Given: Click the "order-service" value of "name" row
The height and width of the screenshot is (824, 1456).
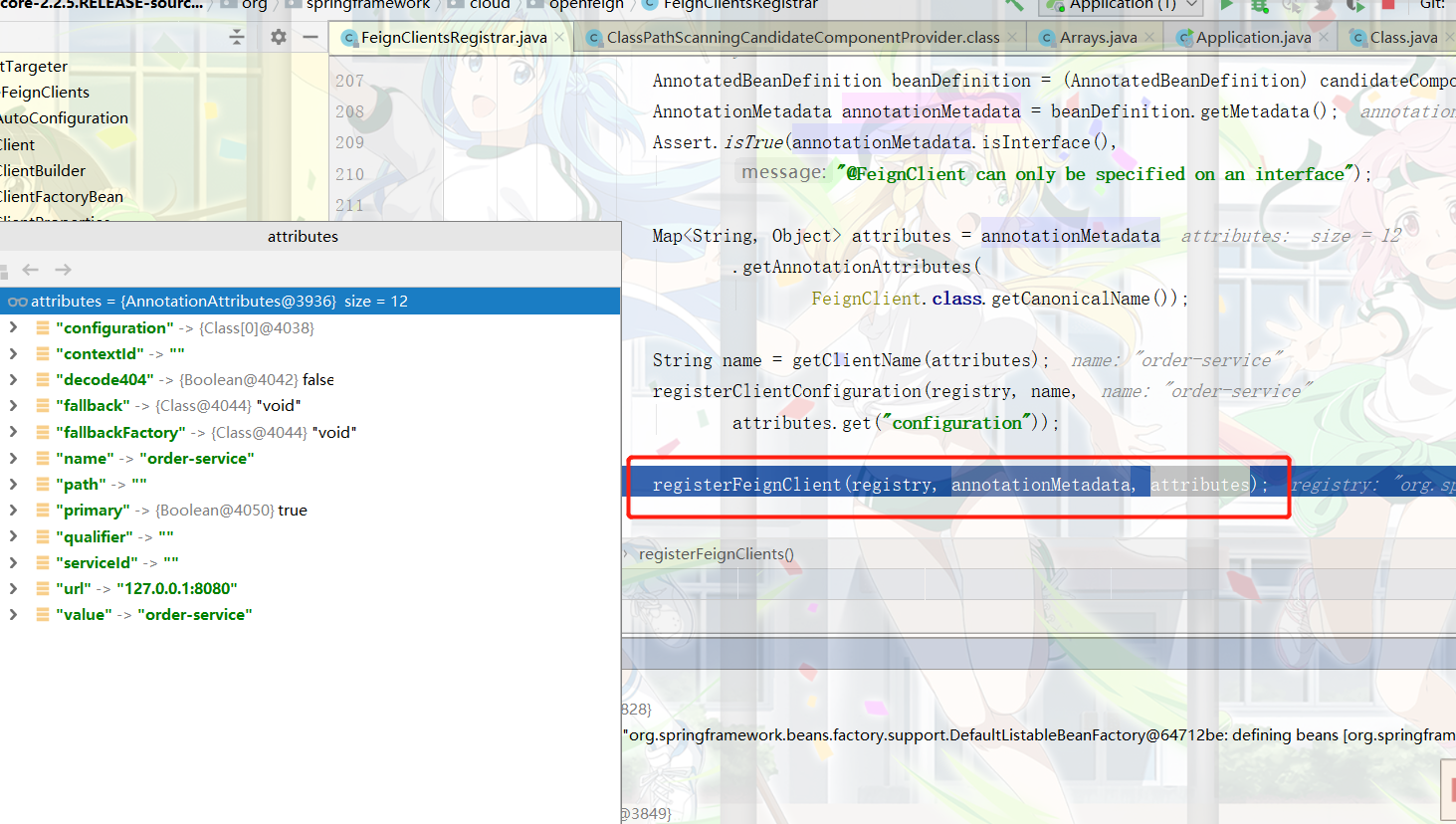Looking at the screenshot, I should coord(197,458).
